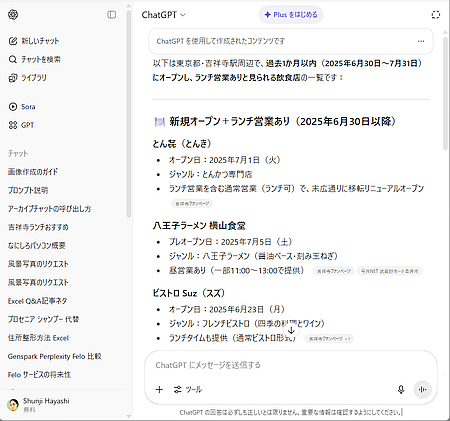Open the Library (ライブラリ)
This screenshot has height=421, width=450.
click(28, 78)
